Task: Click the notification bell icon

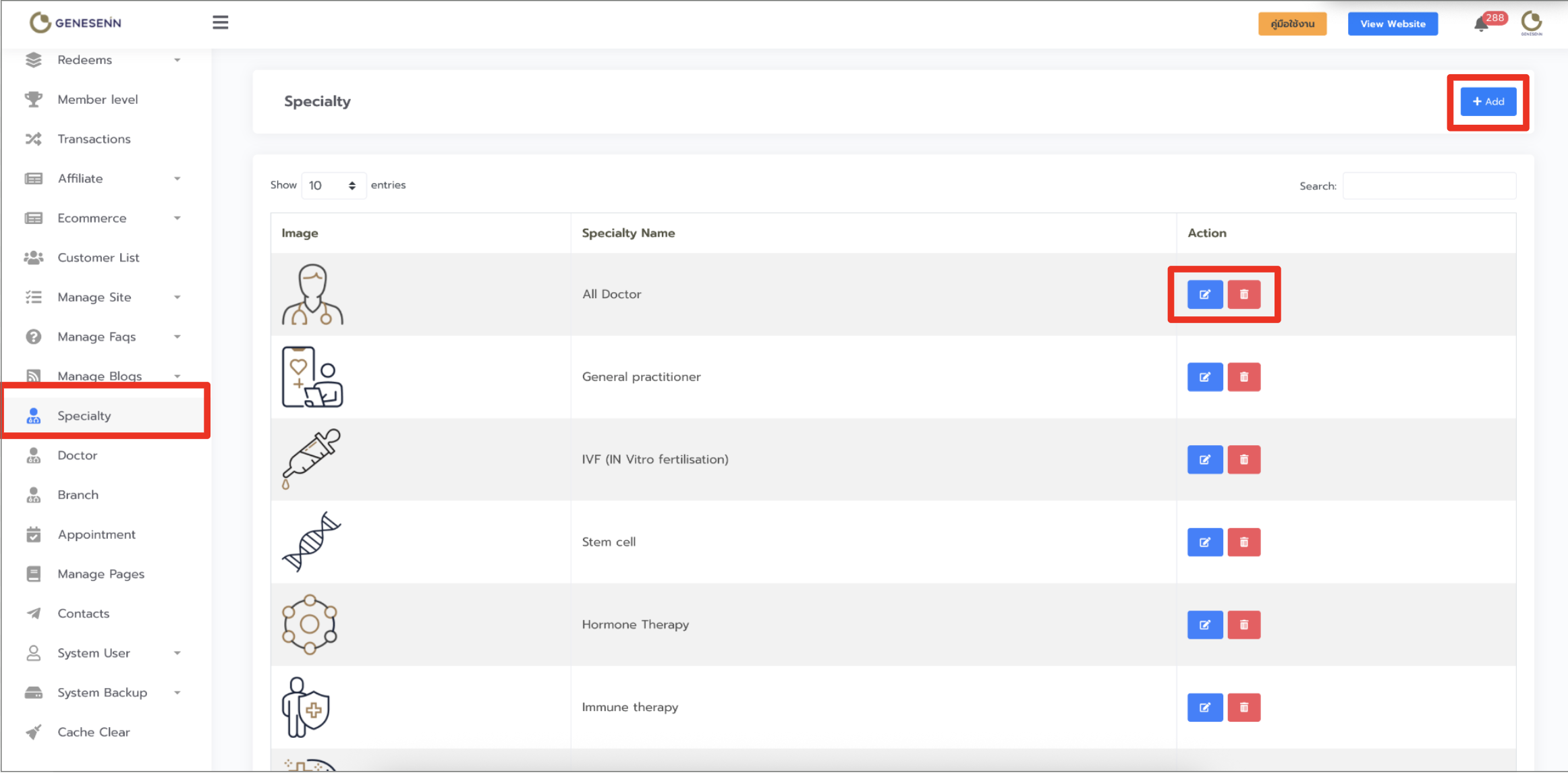Action: [x=1481, y=25]
